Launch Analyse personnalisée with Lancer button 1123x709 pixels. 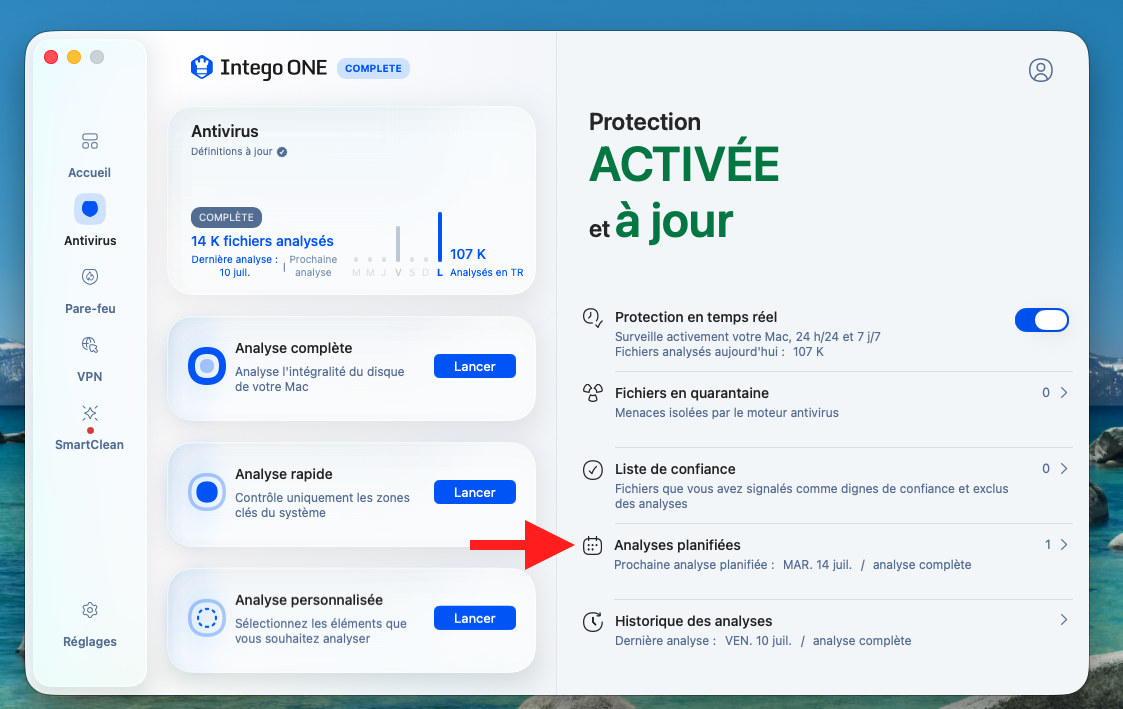(x=475, y=618)
